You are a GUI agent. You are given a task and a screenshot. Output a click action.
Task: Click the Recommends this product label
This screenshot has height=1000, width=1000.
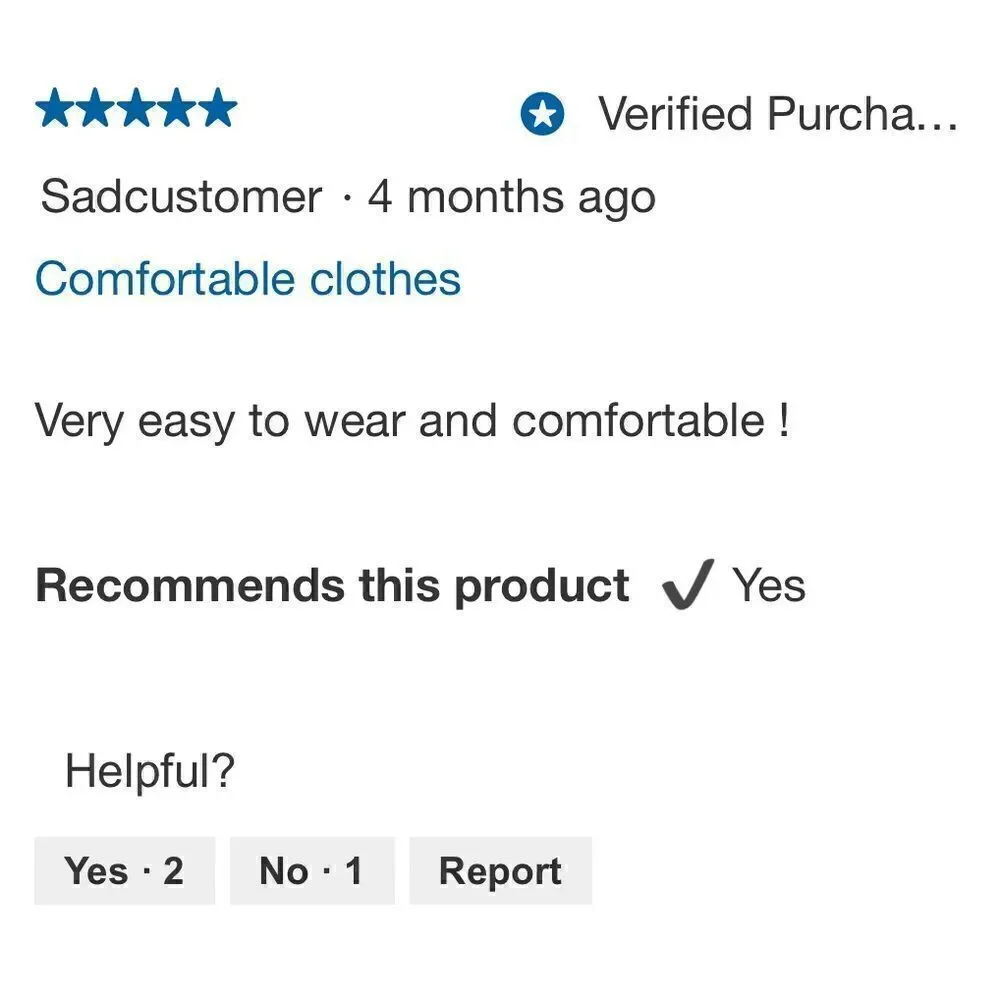tap(332, 586)
